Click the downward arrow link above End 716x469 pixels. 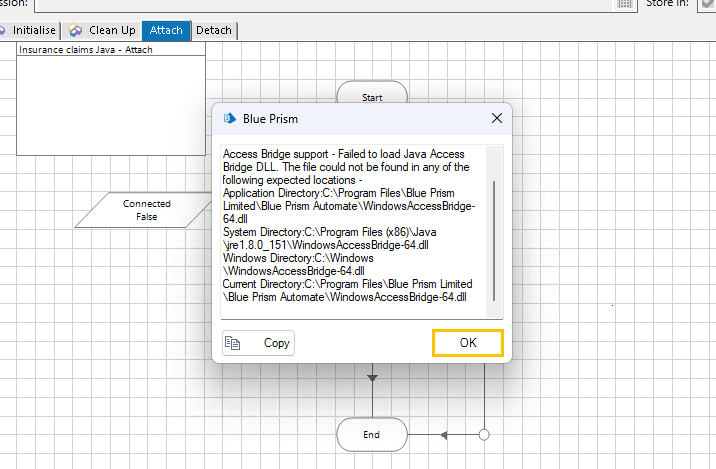372,378
